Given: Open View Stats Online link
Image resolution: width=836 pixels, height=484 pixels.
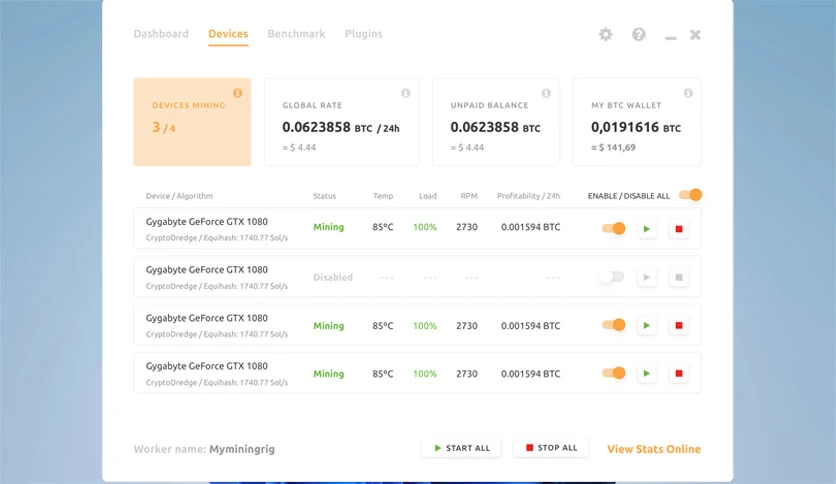Looking at the screenshot, I should pos(654,449).
